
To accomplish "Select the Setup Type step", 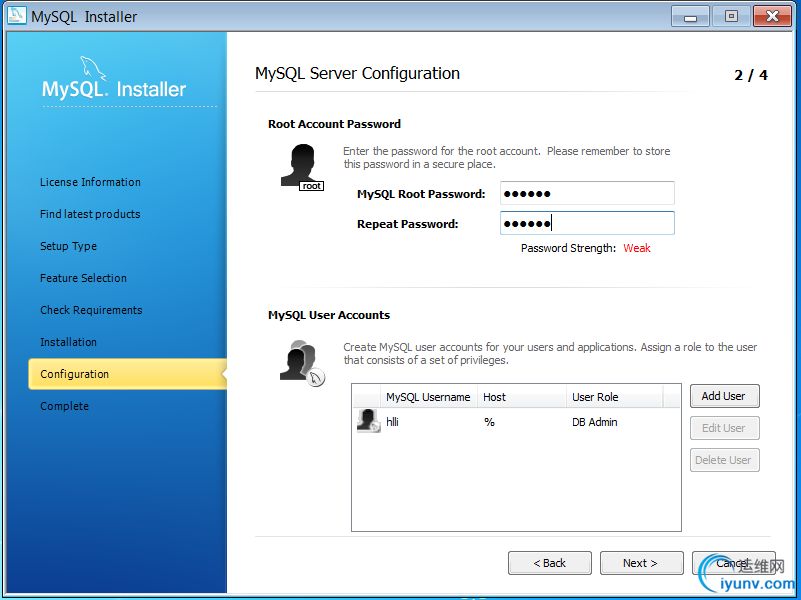I will click(x=68, y=246).
